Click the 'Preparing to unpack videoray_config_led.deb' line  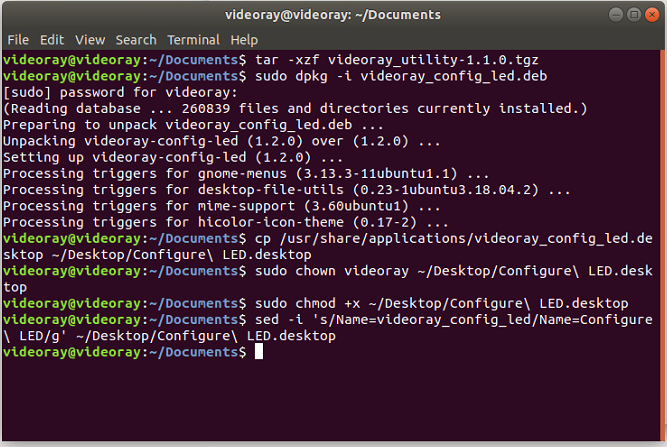[x=193, y=125]
